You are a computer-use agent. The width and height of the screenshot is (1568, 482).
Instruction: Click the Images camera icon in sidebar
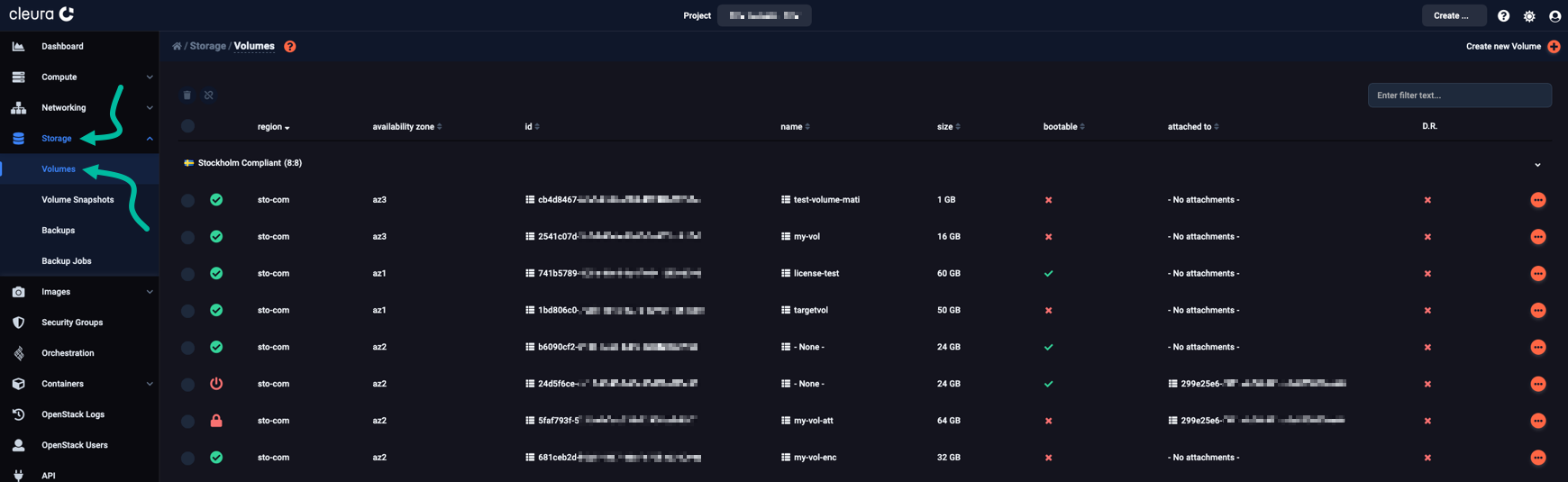(x=18, y=292)
